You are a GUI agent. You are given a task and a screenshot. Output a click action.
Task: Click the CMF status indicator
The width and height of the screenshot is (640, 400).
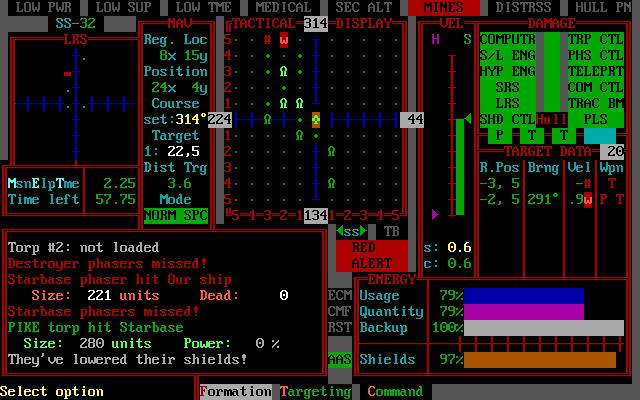point(340,311)
